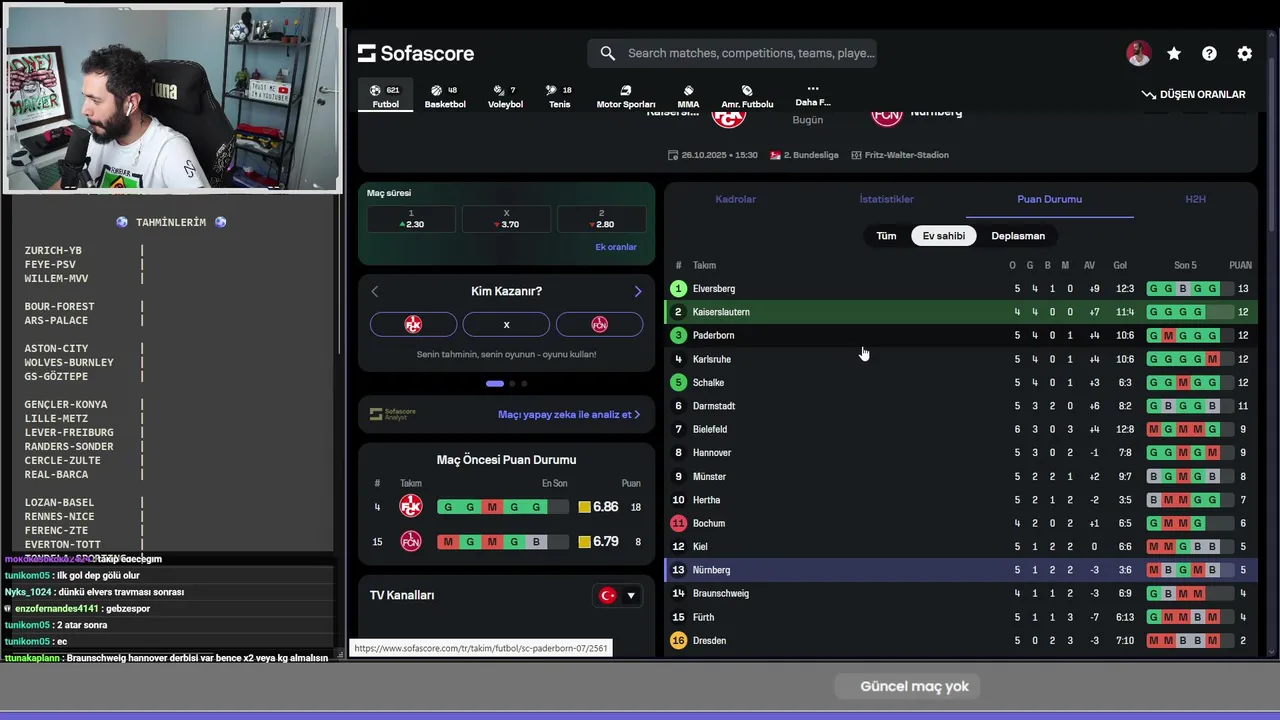This screenshot has width=1280, height=720.
Task: Select the Voleybol sport icon
Action: tap(497, 90)
